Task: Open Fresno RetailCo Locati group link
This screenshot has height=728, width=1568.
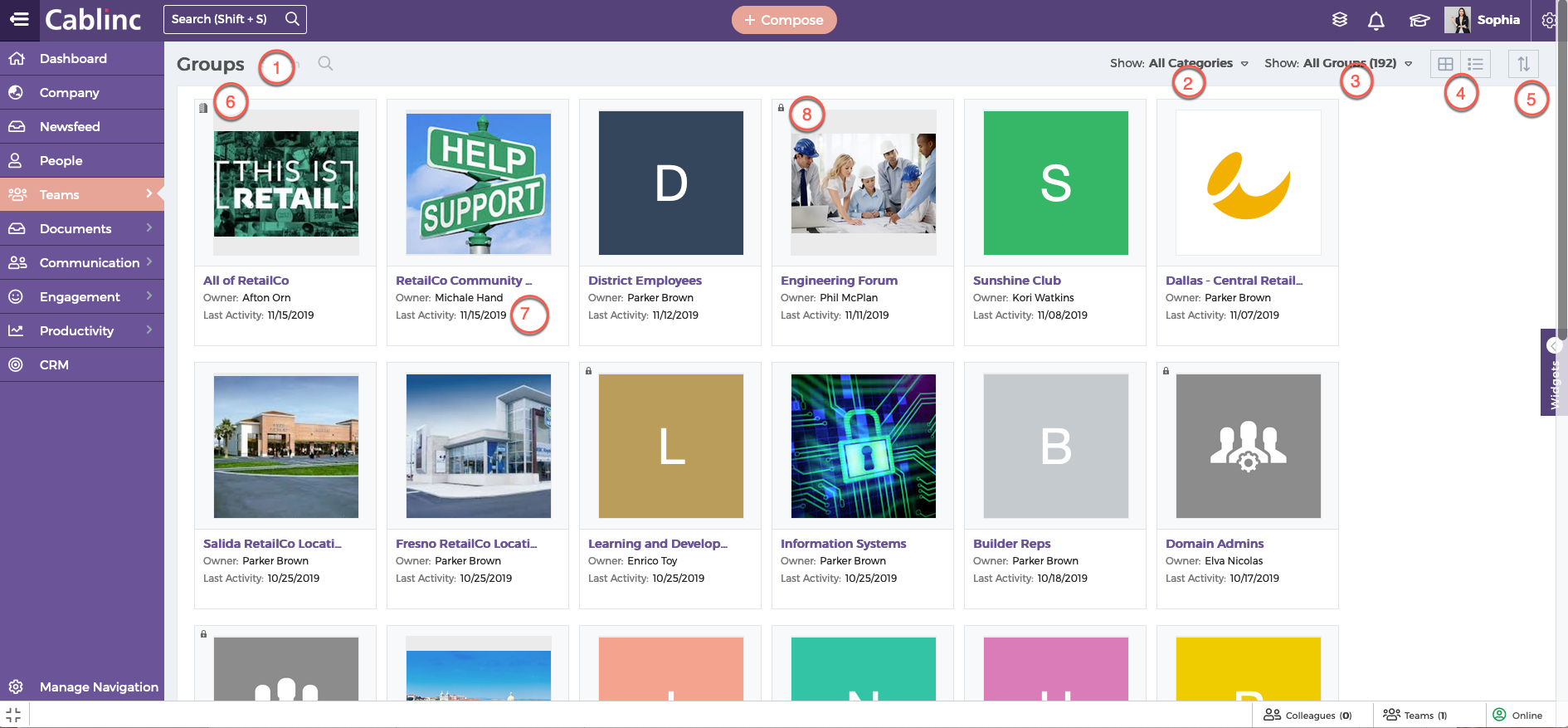Action: tap(466, 544)
